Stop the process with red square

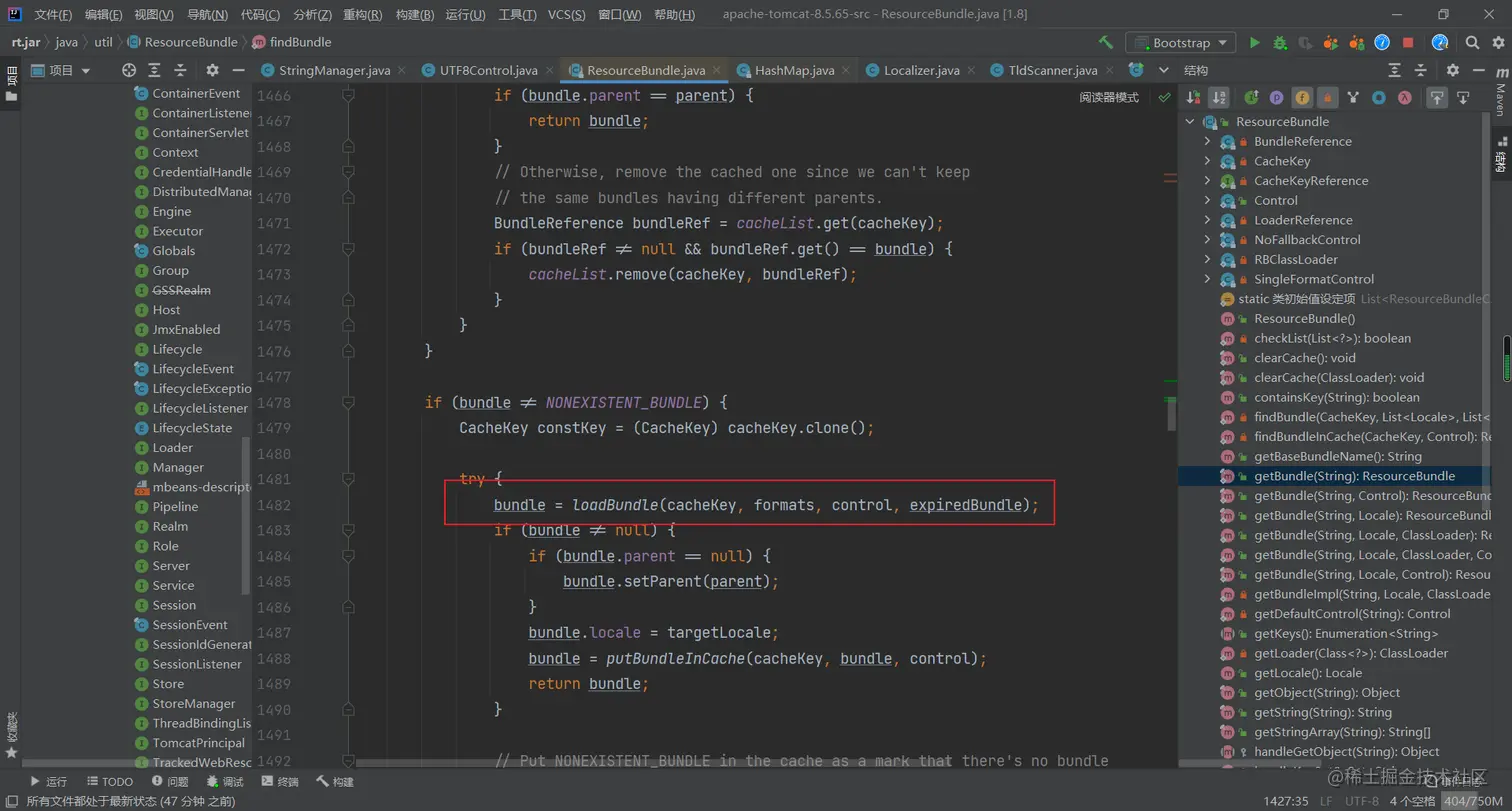pyautogui.click(x=1408, y=42)
